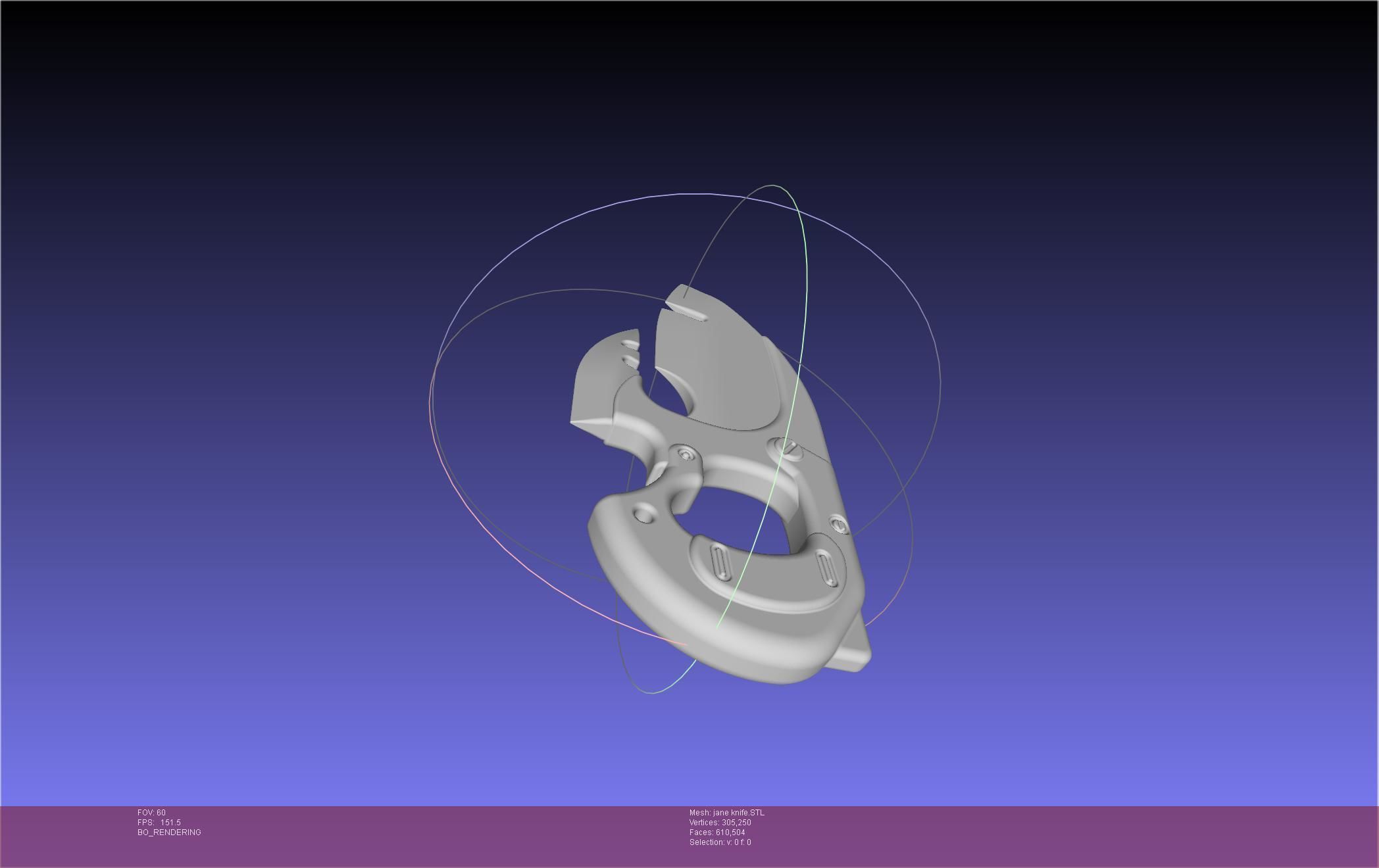Click the 'Selection: v: 0 f: 0' text

[x=720, y=842]
